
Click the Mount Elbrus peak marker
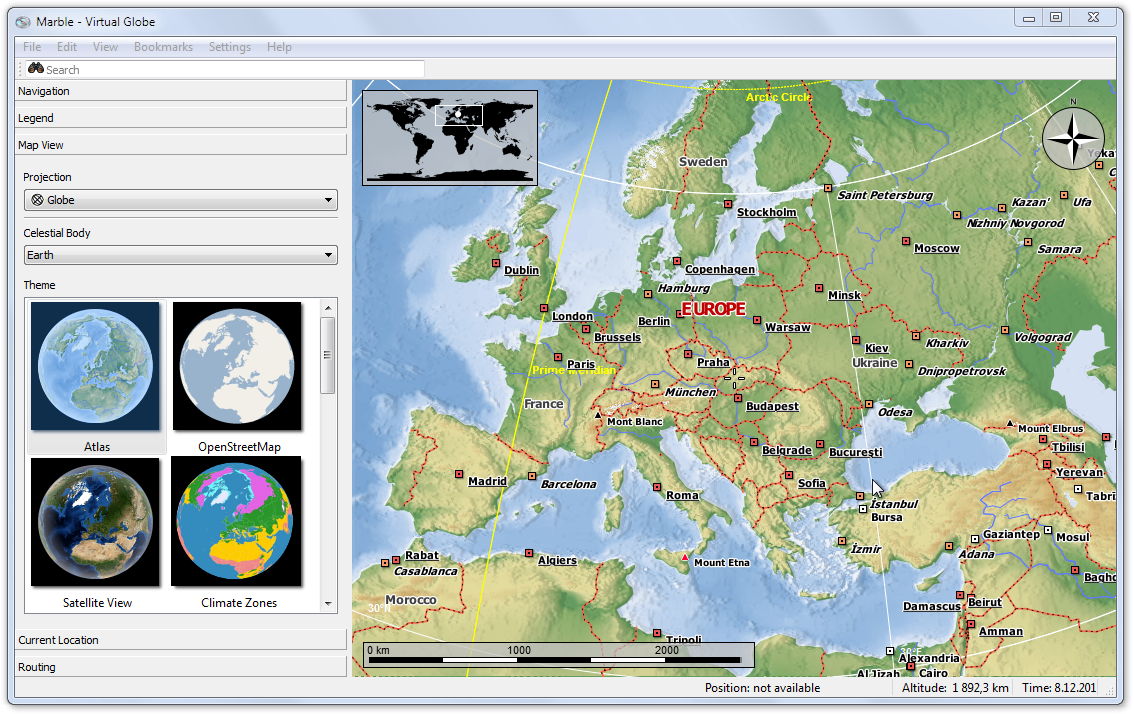(1010, 424)
